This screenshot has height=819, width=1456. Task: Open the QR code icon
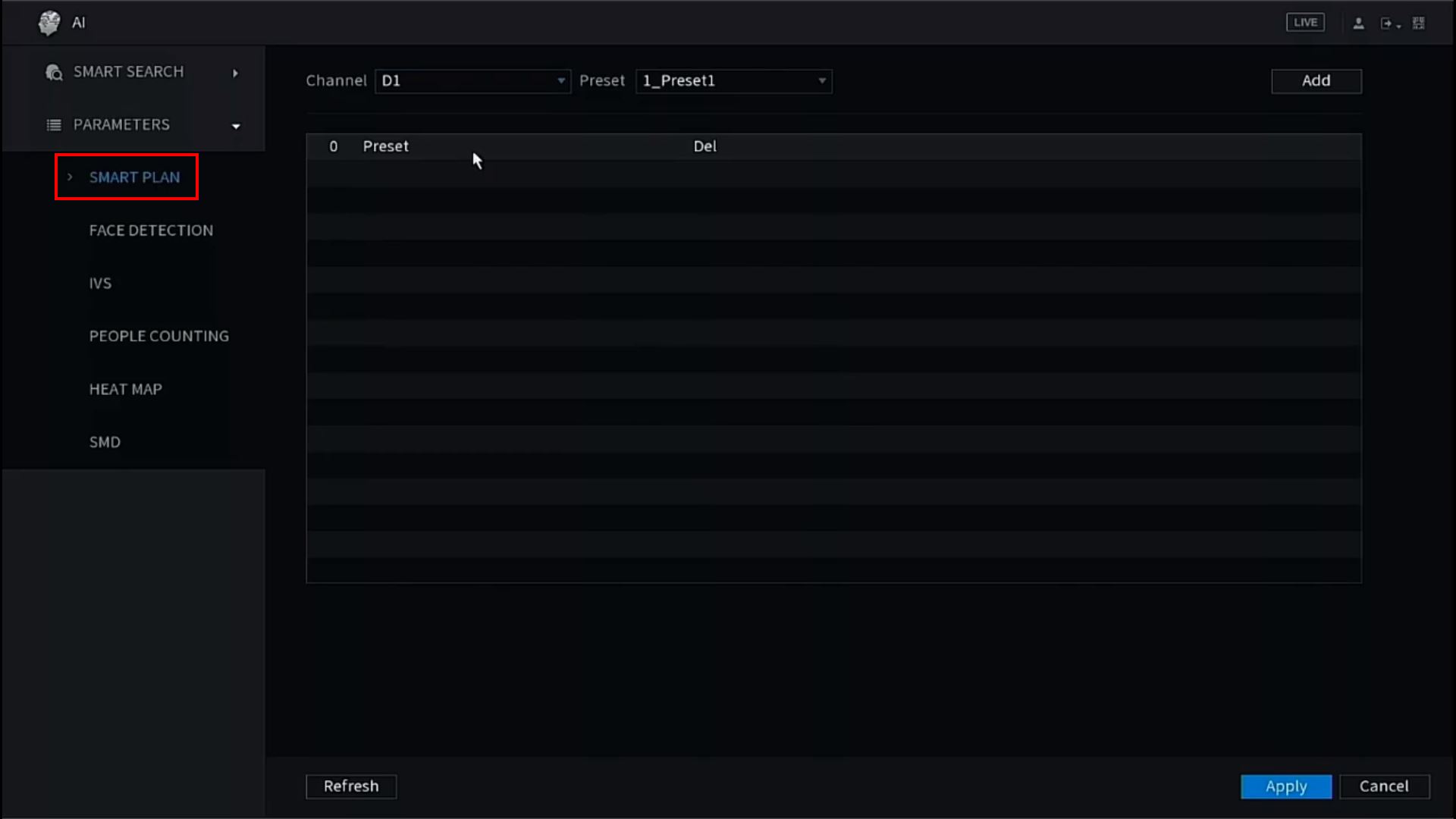1418,24
